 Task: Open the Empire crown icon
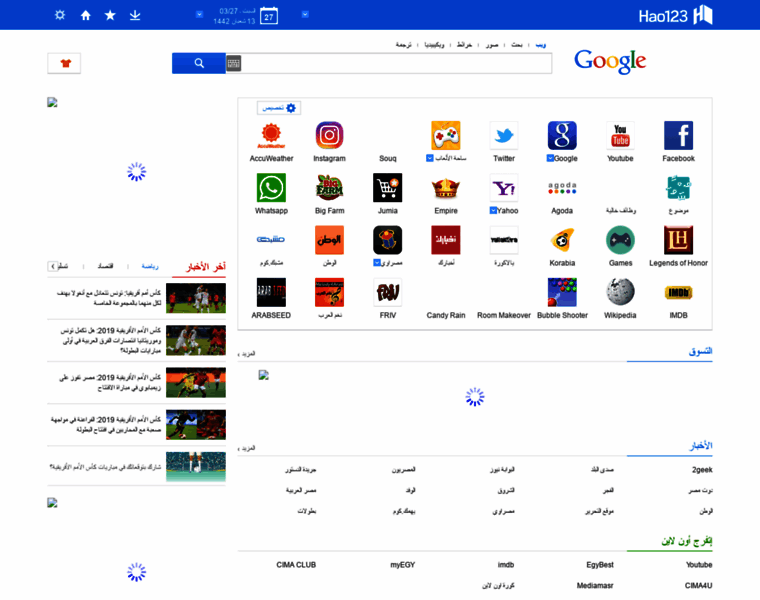pos(446,188)
